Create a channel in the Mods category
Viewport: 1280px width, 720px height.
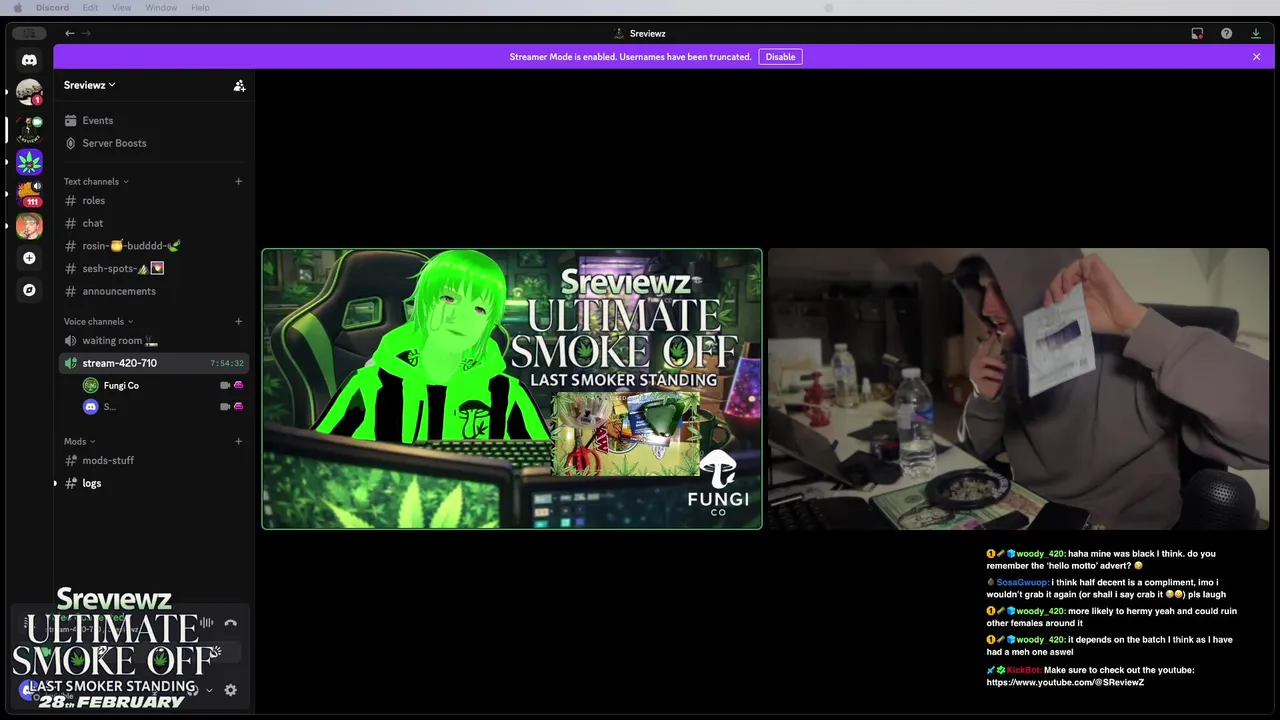pyautogui.click(x=238, y=441)
